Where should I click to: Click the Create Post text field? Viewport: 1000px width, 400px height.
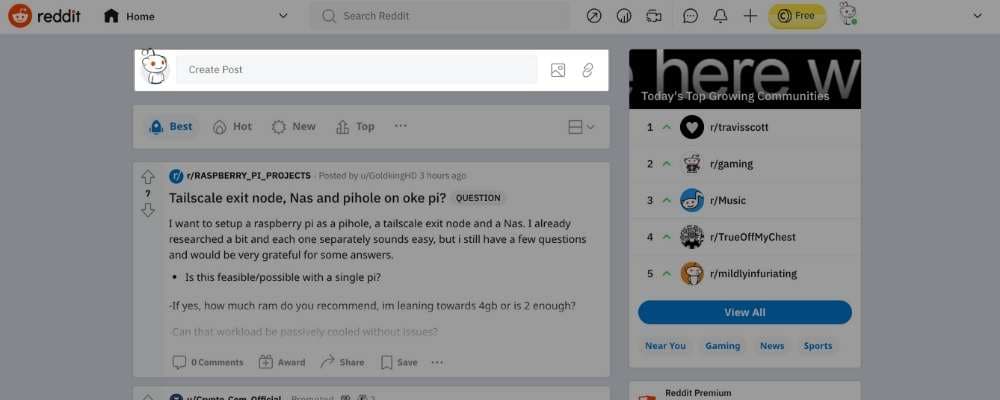[x=357, y=70]
